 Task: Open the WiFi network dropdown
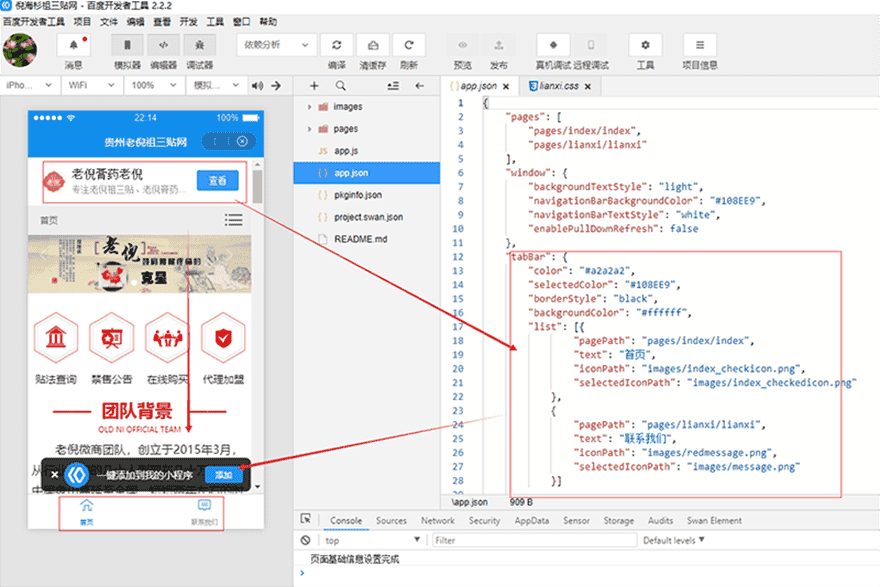tap(90, 85)
